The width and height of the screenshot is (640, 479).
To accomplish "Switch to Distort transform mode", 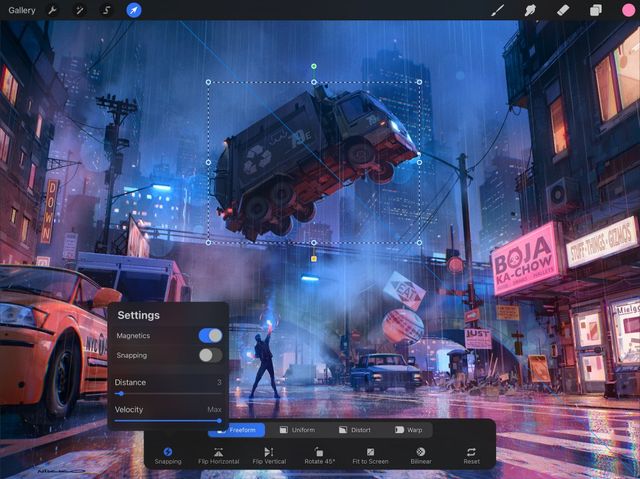I will [x=355, y=430].
